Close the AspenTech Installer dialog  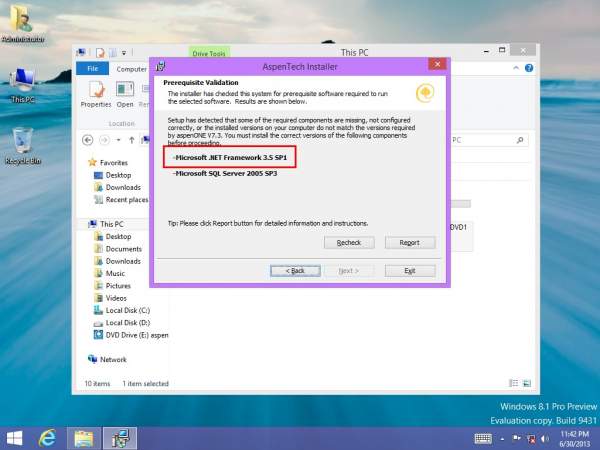[437, 64]
